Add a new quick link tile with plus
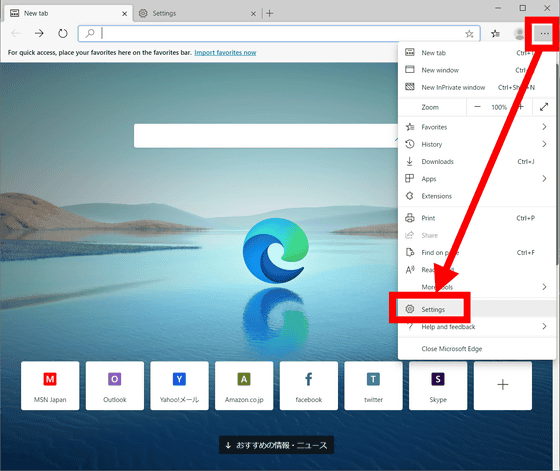 pos(502,386)
